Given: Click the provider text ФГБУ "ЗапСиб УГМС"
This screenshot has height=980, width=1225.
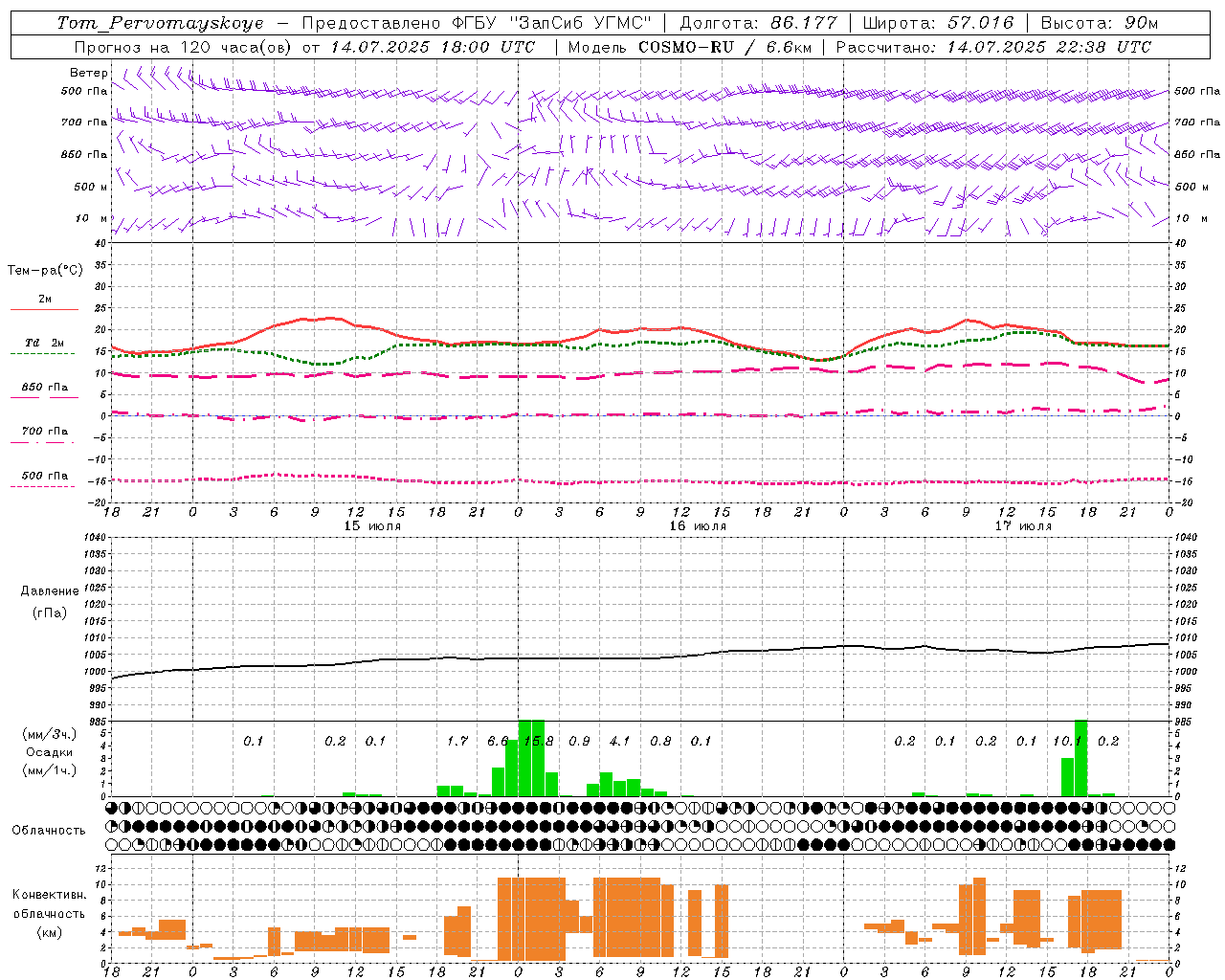Looking at the screenshot, I should coord(554,23).
